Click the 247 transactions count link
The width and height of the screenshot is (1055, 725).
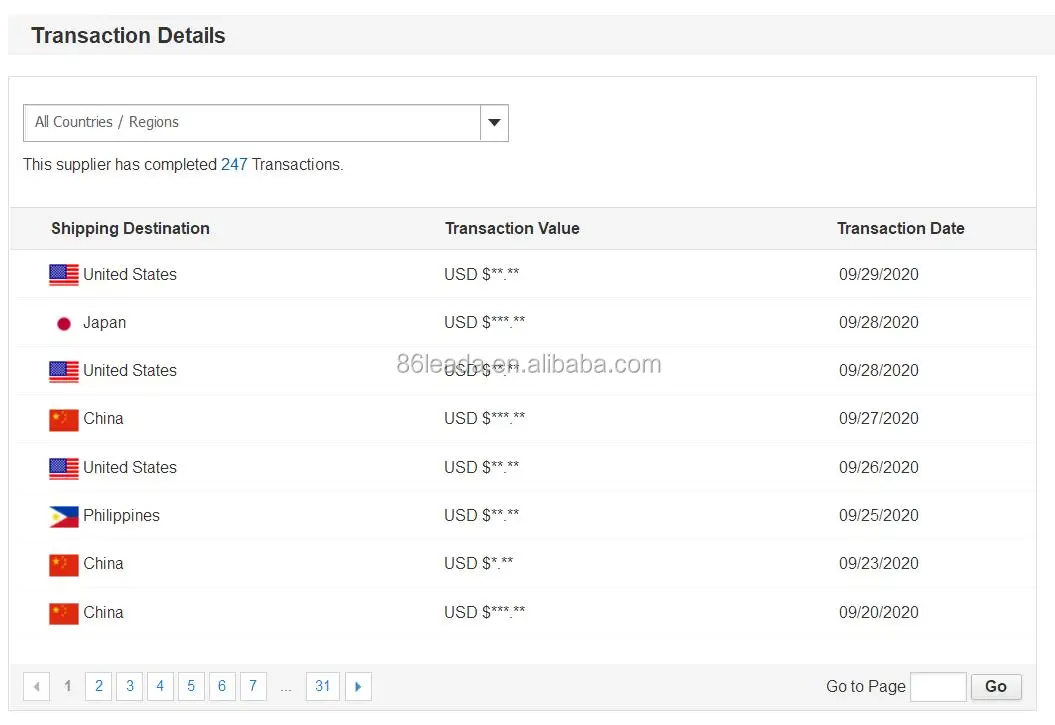click(x=234, y=165)
